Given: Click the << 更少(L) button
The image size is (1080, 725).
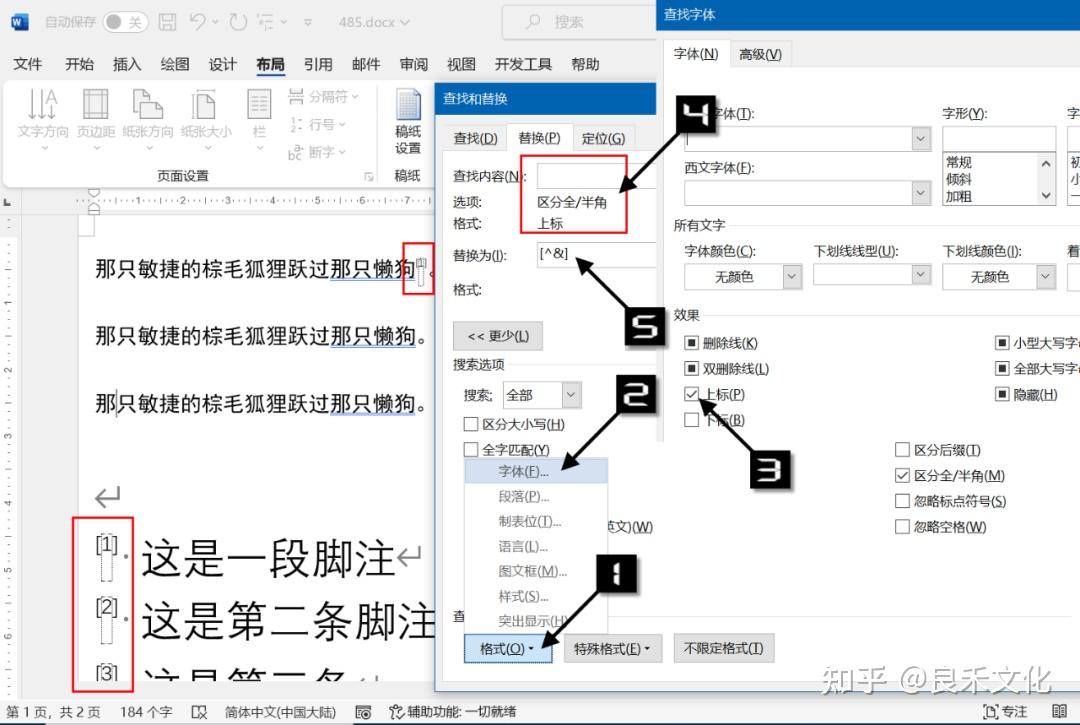Looking at the screenshot, I should 498,336.
